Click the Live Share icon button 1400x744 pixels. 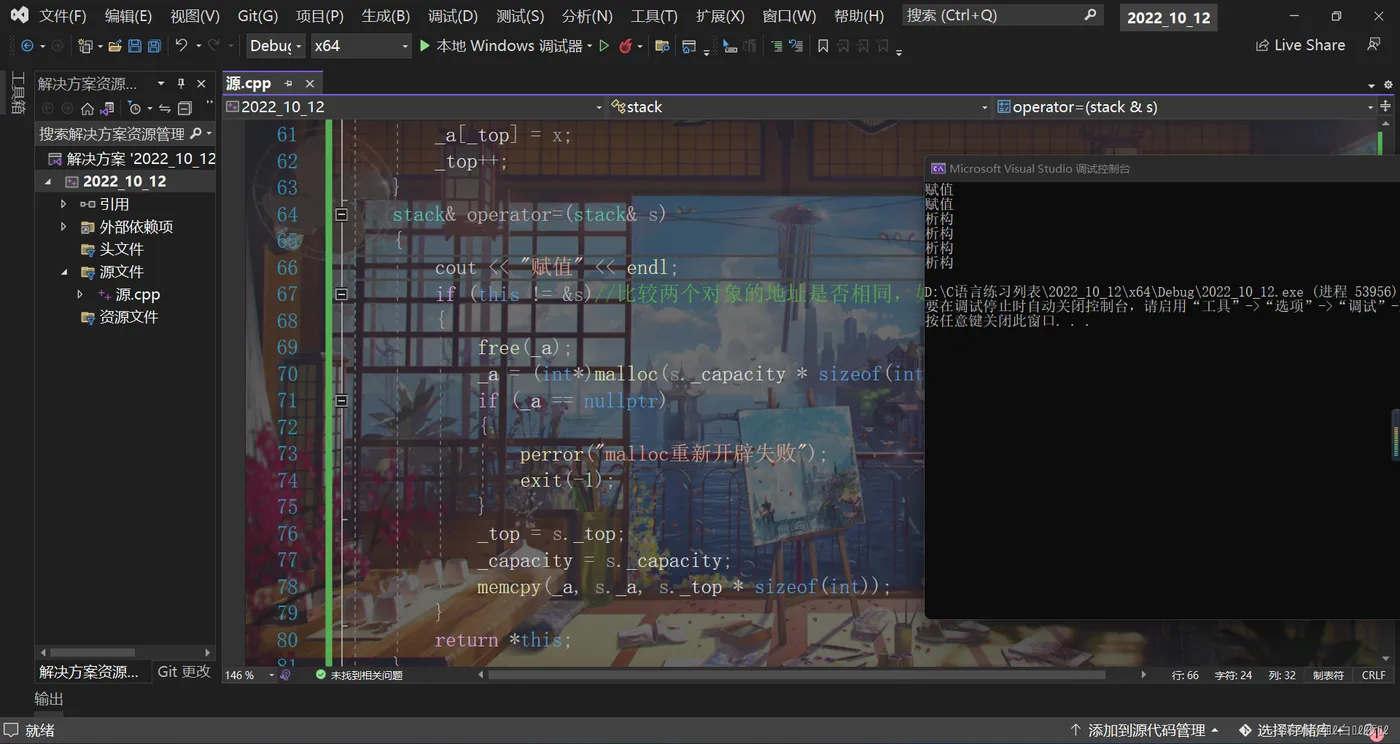click(x=1301, y=45)
